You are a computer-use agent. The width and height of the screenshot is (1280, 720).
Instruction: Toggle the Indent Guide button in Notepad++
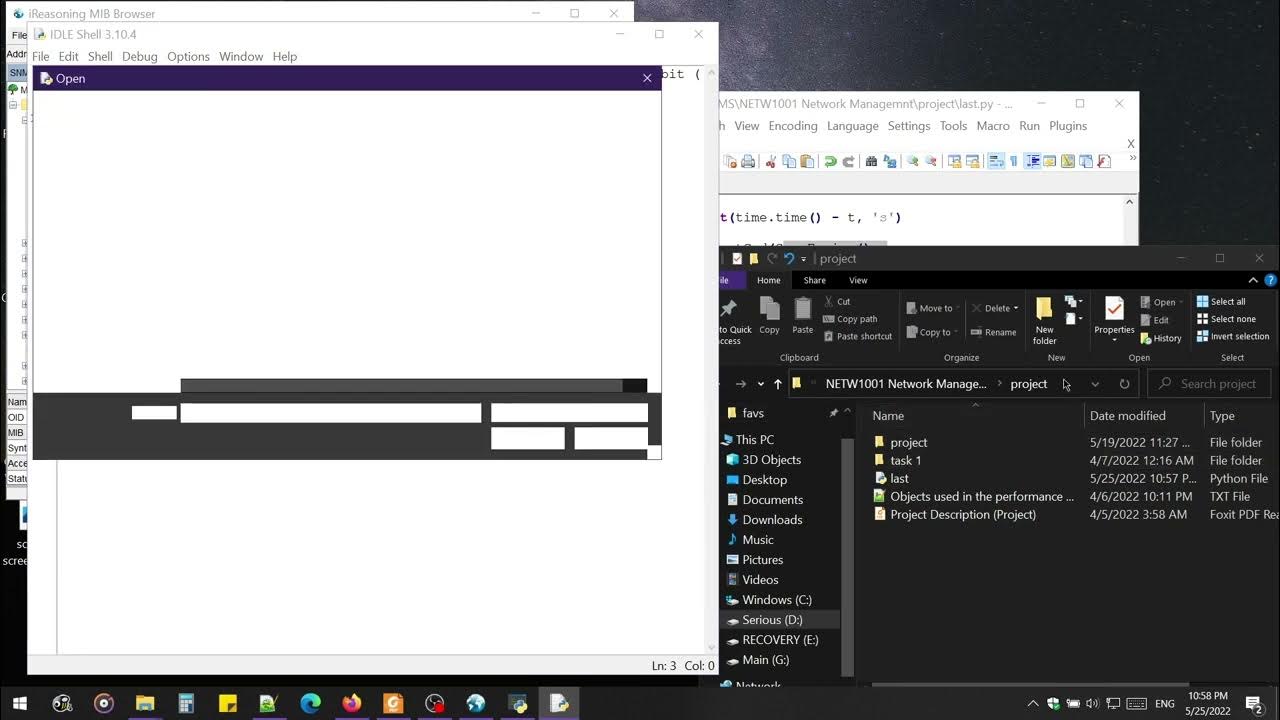click(1032, 161)
